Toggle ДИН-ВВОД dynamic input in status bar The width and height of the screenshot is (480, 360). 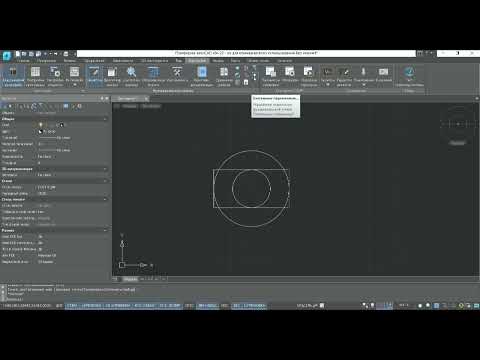[x=207, y=305]
